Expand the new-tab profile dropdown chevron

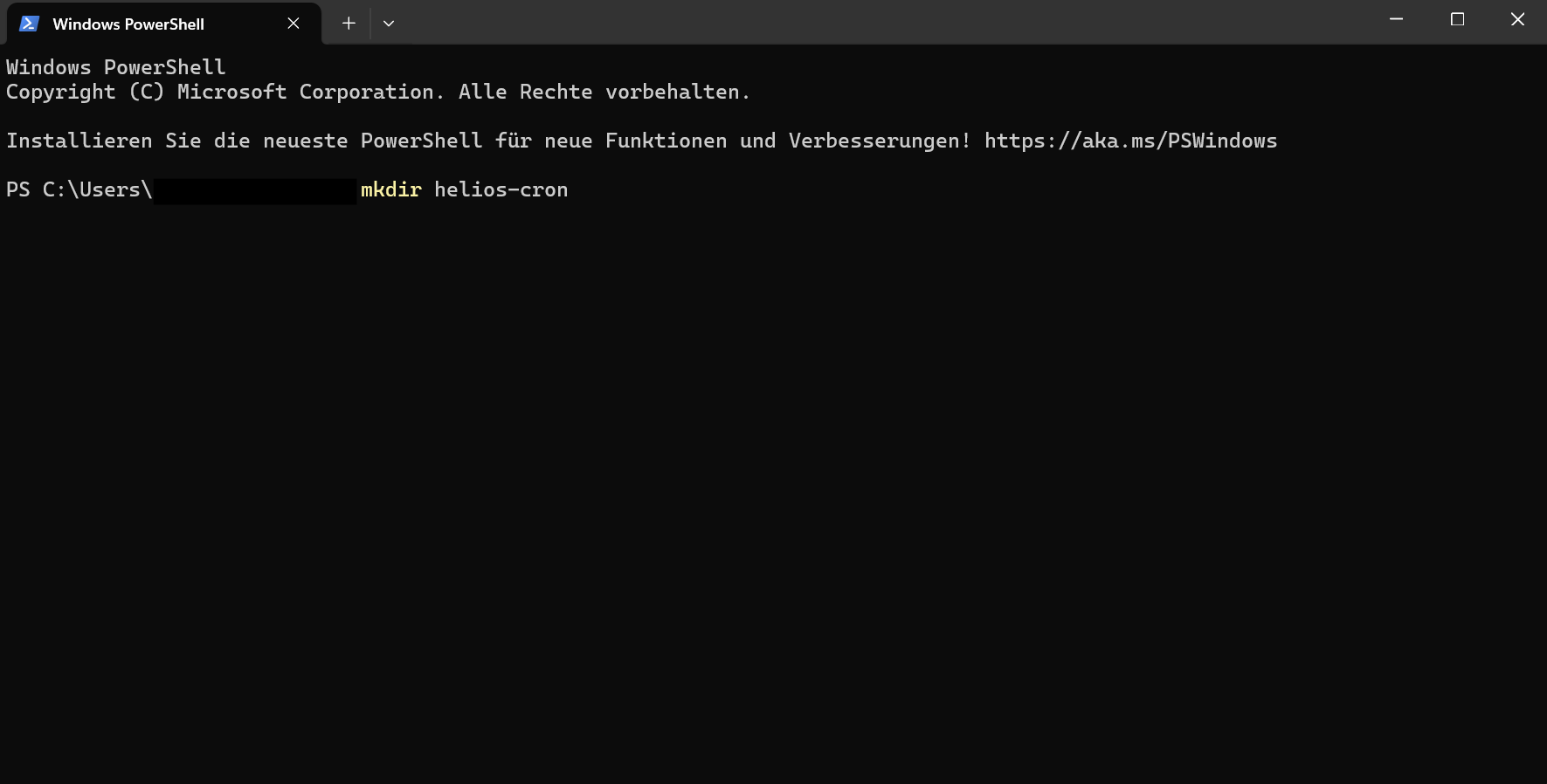click(x=389, y=24)
